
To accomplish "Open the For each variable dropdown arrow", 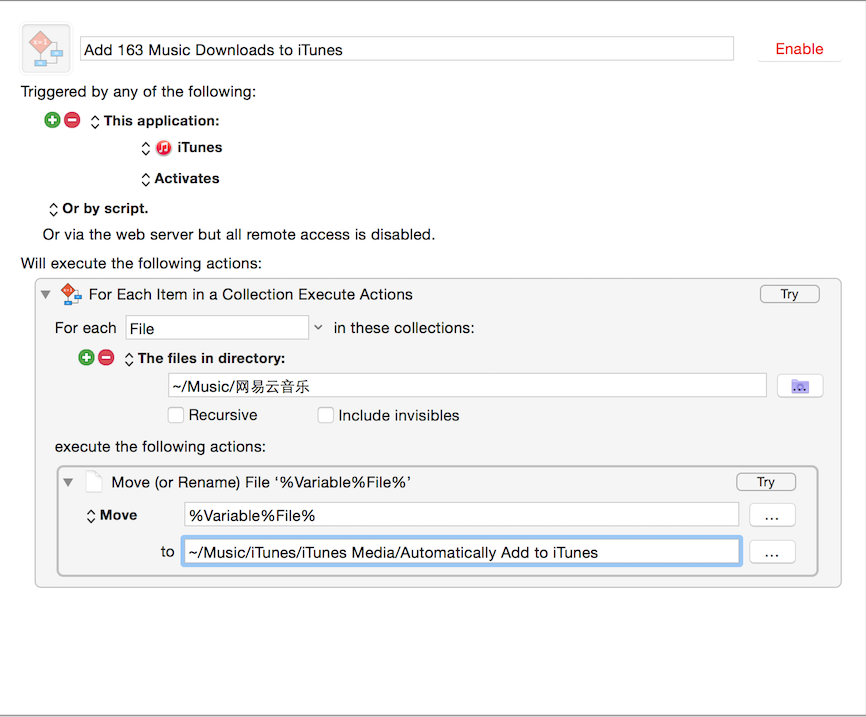I will [318, 328].
